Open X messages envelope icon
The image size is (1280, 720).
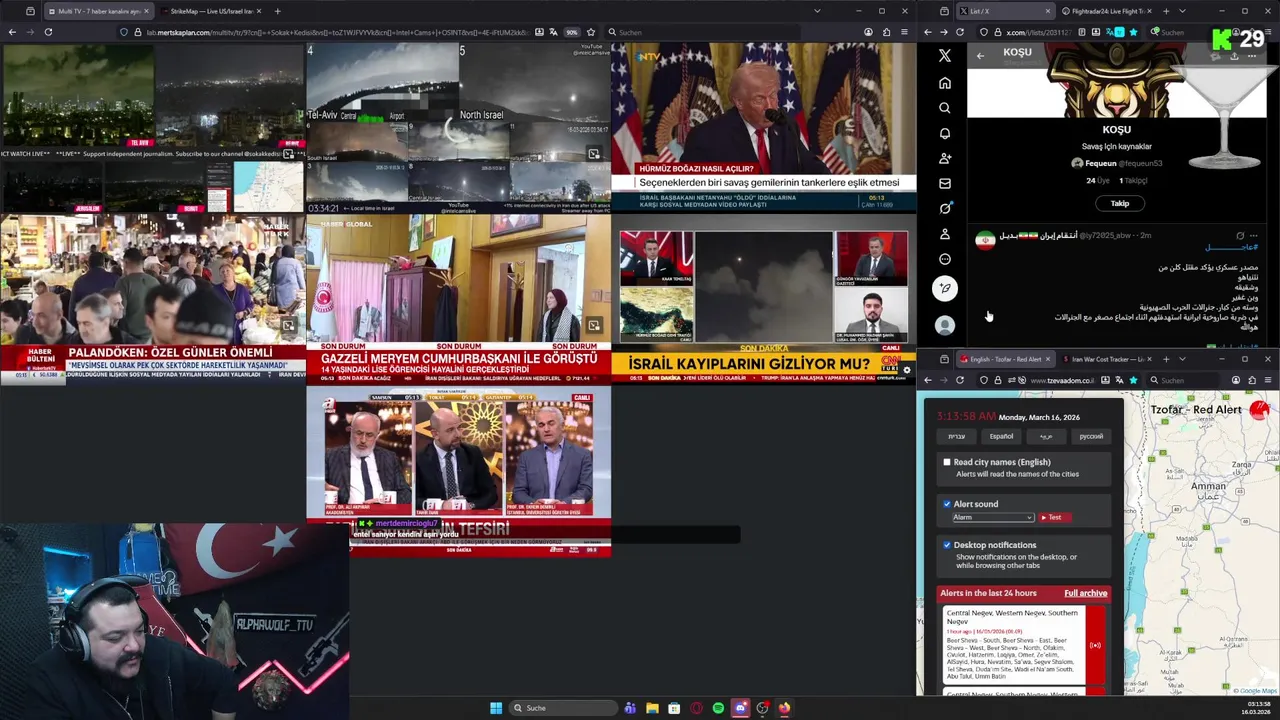click(x=945, y=183)
